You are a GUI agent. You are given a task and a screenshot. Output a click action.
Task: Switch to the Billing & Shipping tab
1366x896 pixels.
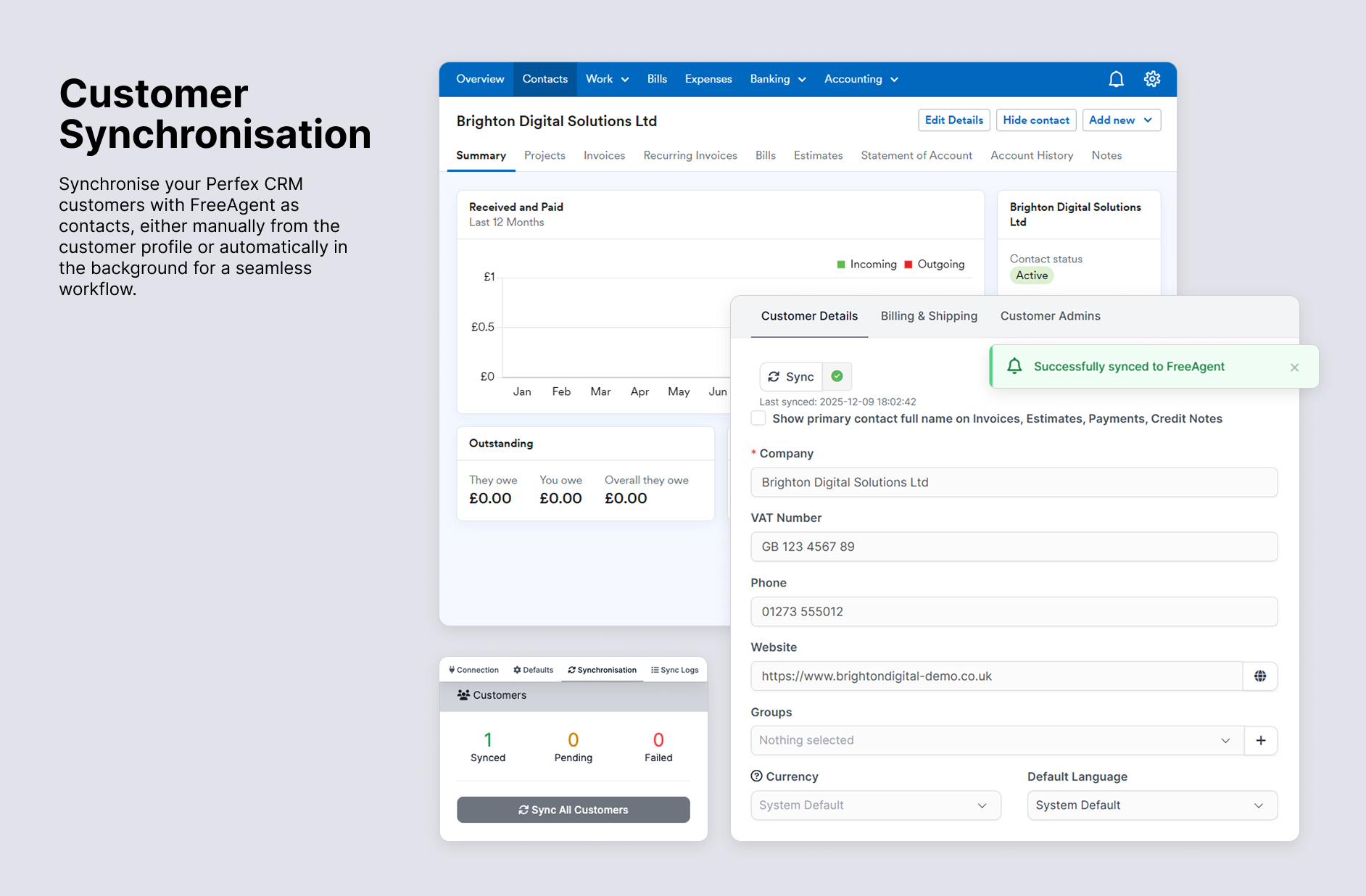[929, 316]
